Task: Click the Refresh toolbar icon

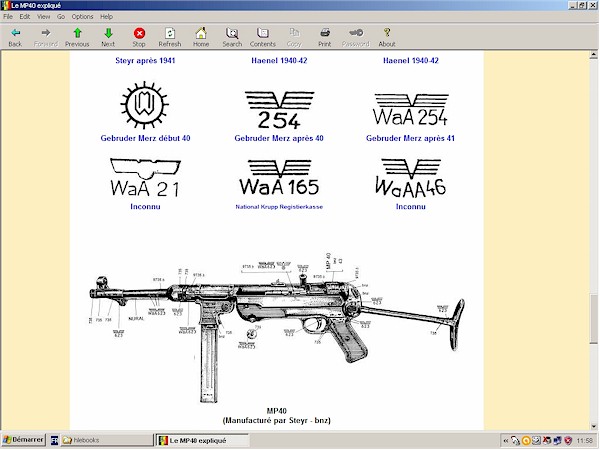Action: click(170, 33)
